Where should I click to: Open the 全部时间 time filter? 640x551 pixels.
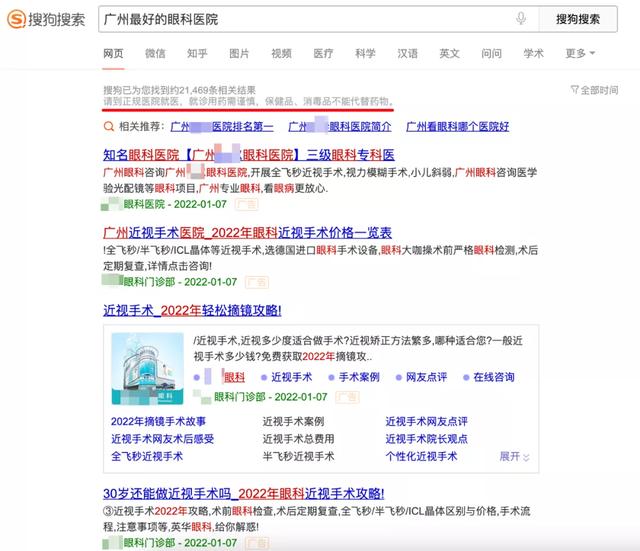coord(594,90)
